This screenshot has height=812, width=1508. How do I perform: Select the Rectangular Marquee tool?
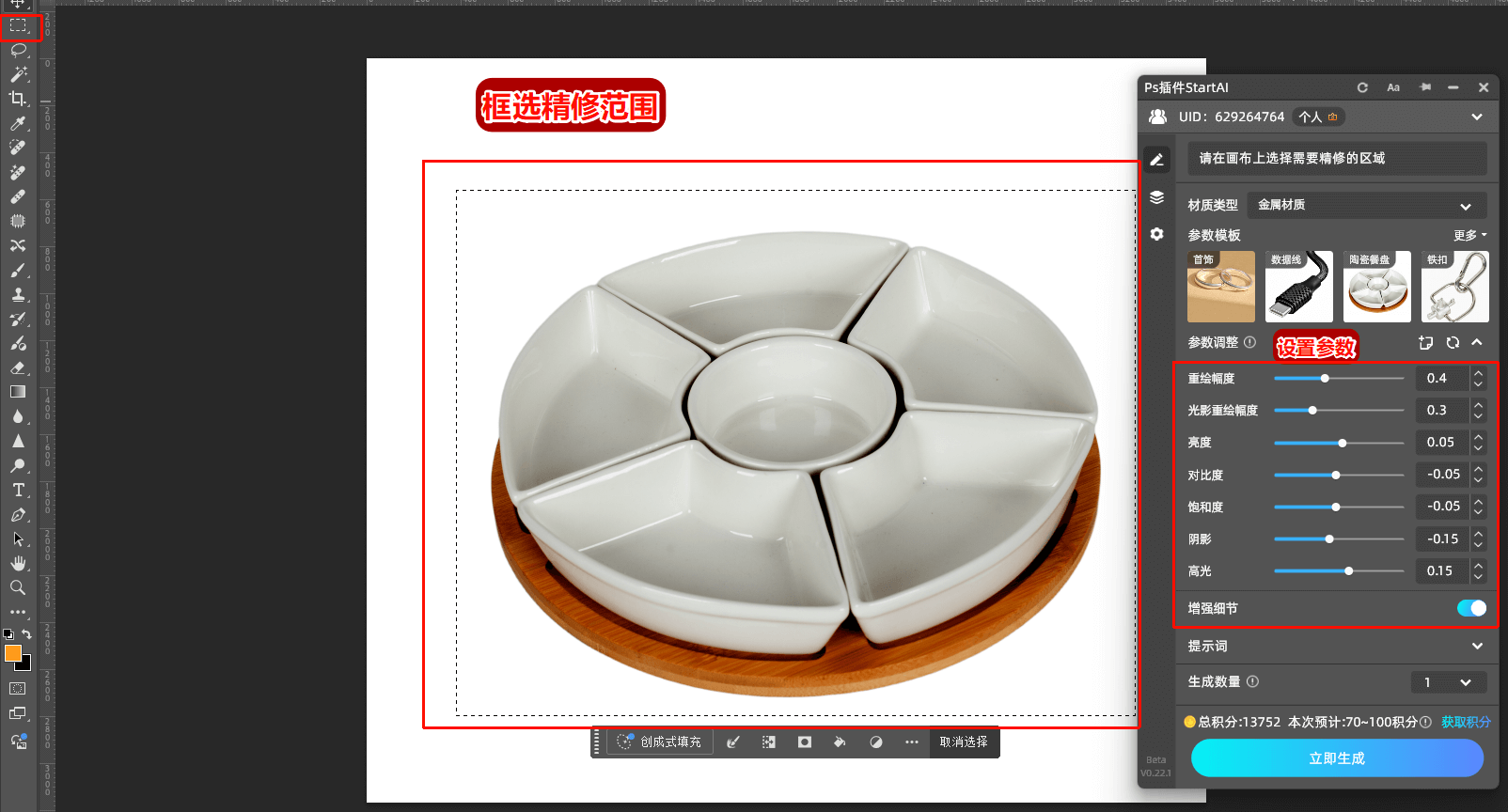[x=18, y=25]
